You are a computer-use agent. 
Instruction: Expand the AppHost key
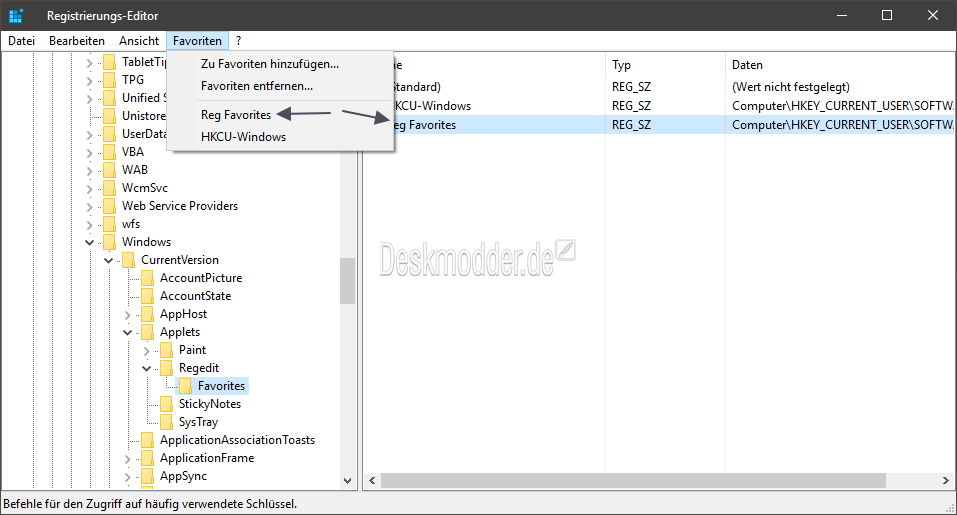(128, 314)
